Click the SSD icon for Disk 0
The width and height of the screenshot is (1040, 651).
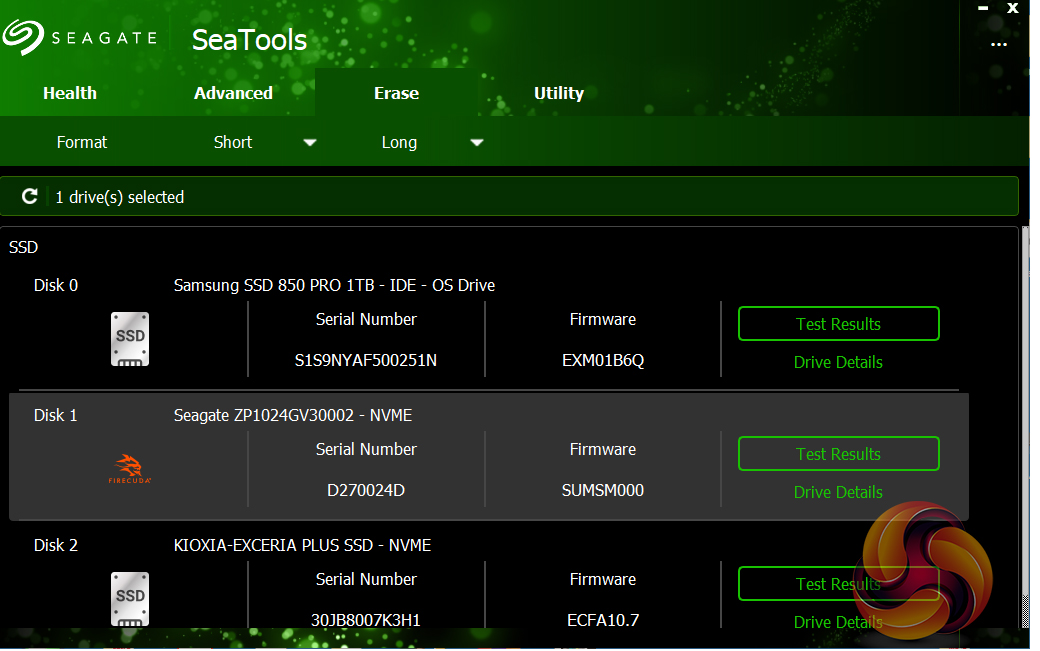click(130, 339)
